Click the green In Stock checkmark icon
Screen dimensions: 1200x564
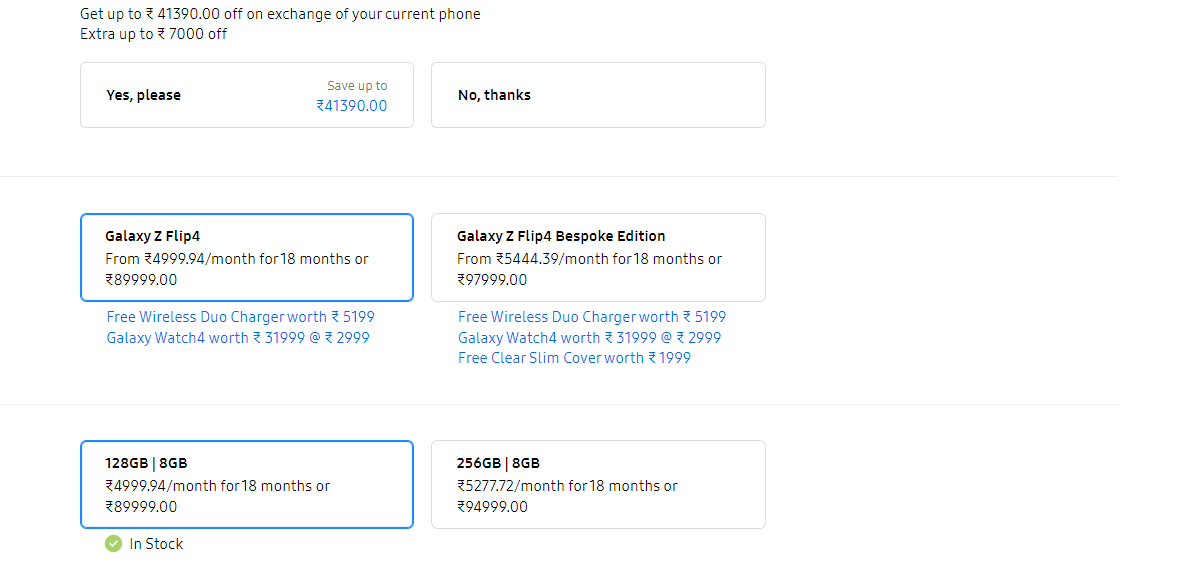[113, 544]
